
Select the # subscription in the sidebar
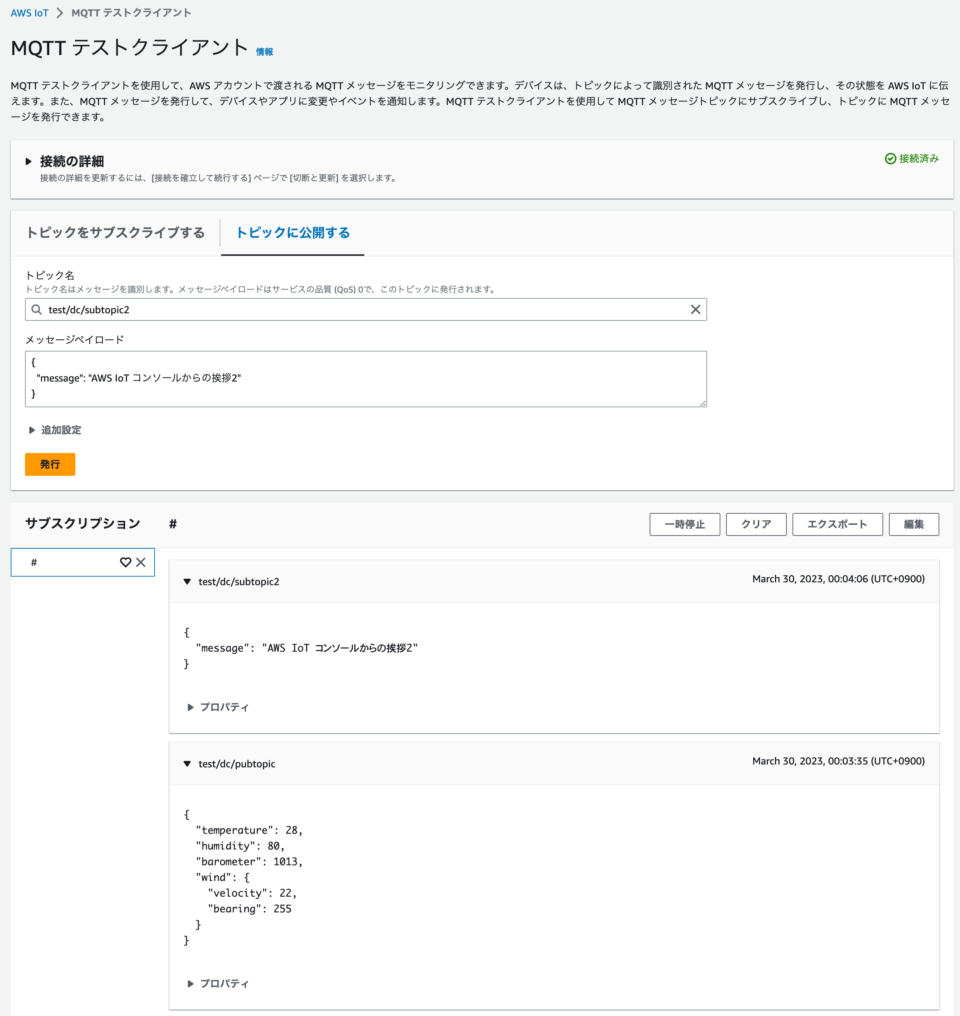[60, 562]
